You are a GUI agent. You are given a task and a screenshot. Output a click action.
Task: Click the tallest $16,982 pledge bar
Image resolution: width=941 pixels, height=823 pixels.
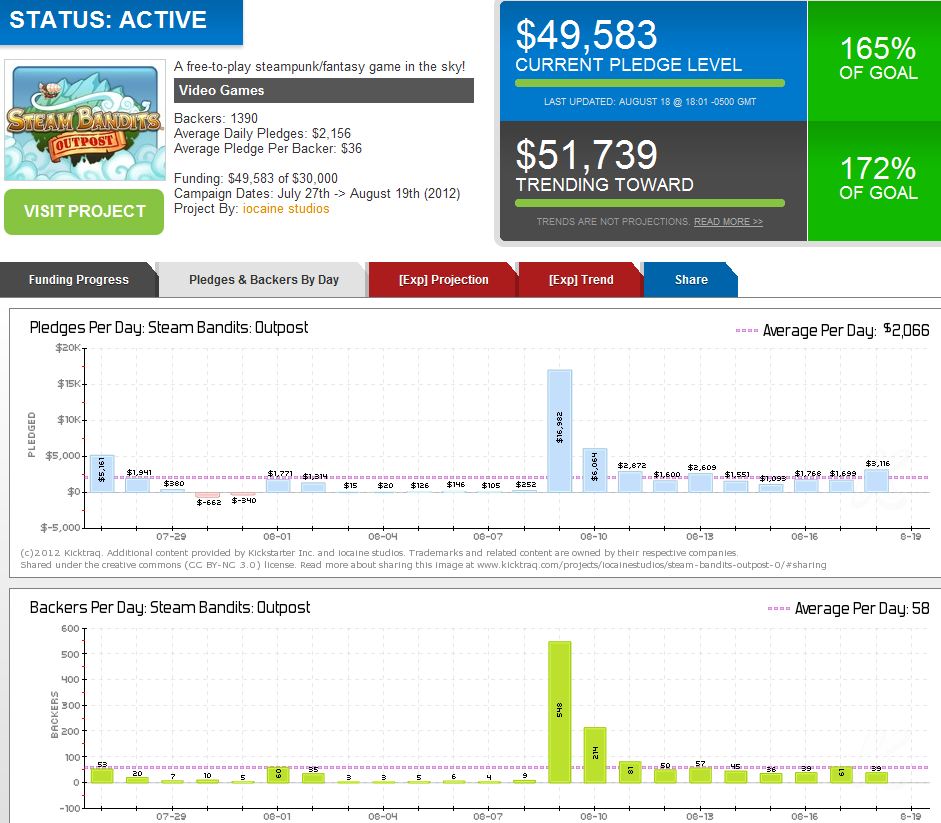(x=560, y=430)
